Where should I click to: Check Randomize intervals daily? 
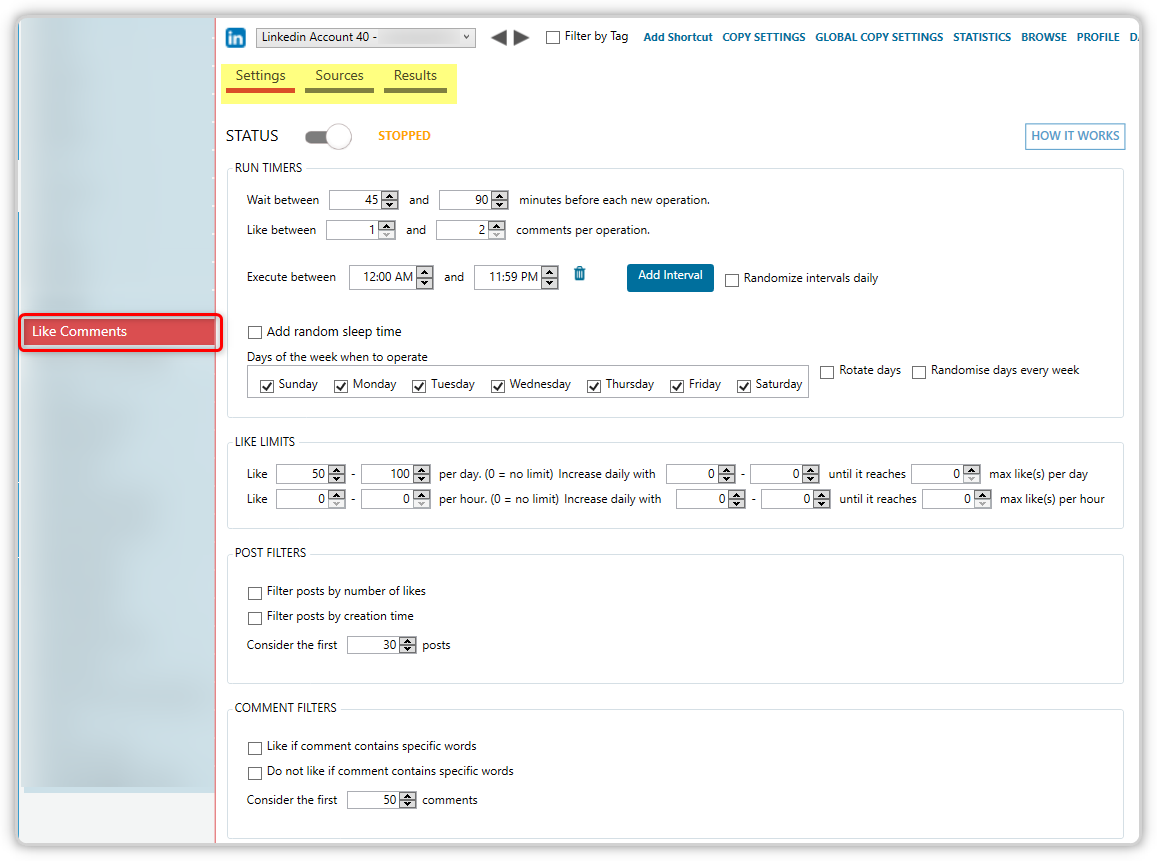pyautogui.click(x=732, y=280)
